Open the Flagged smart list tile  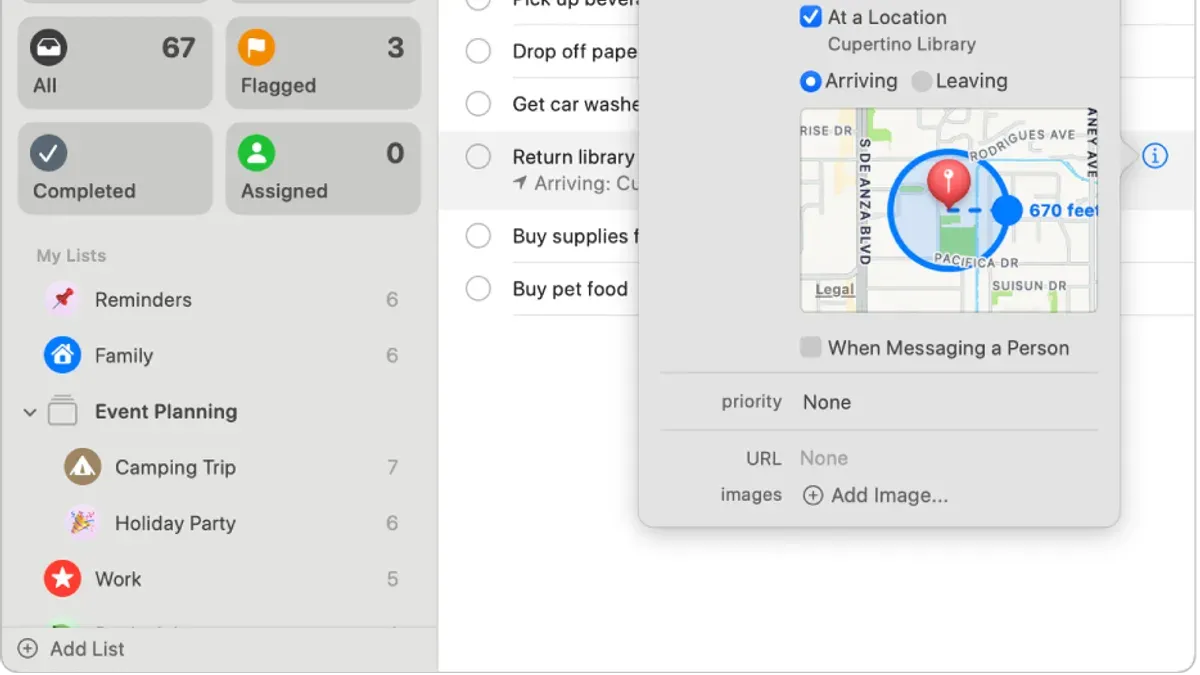click(x=323, y=63)
